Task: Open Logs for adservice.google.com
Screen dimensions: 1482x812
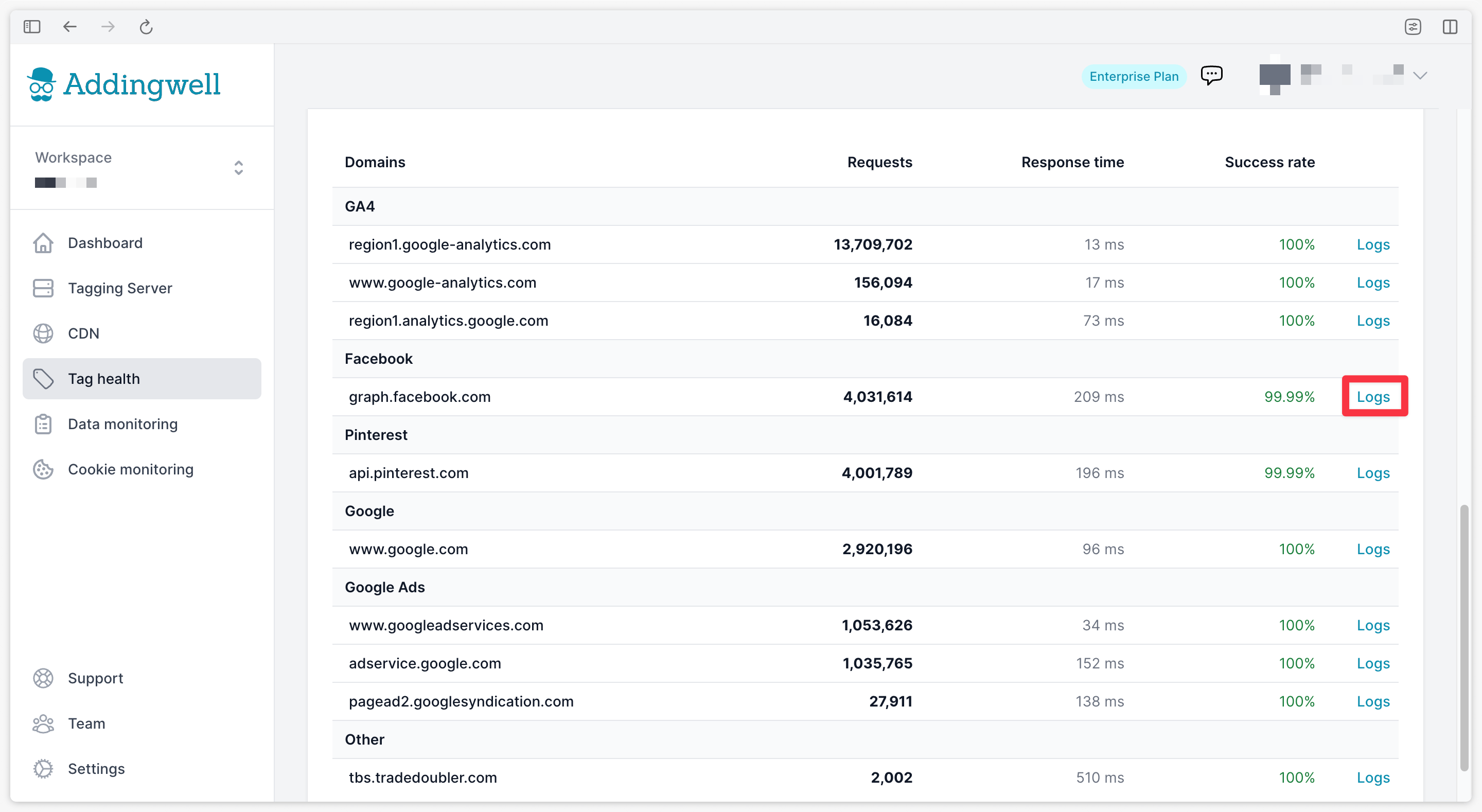Action: click(1373, 663)
